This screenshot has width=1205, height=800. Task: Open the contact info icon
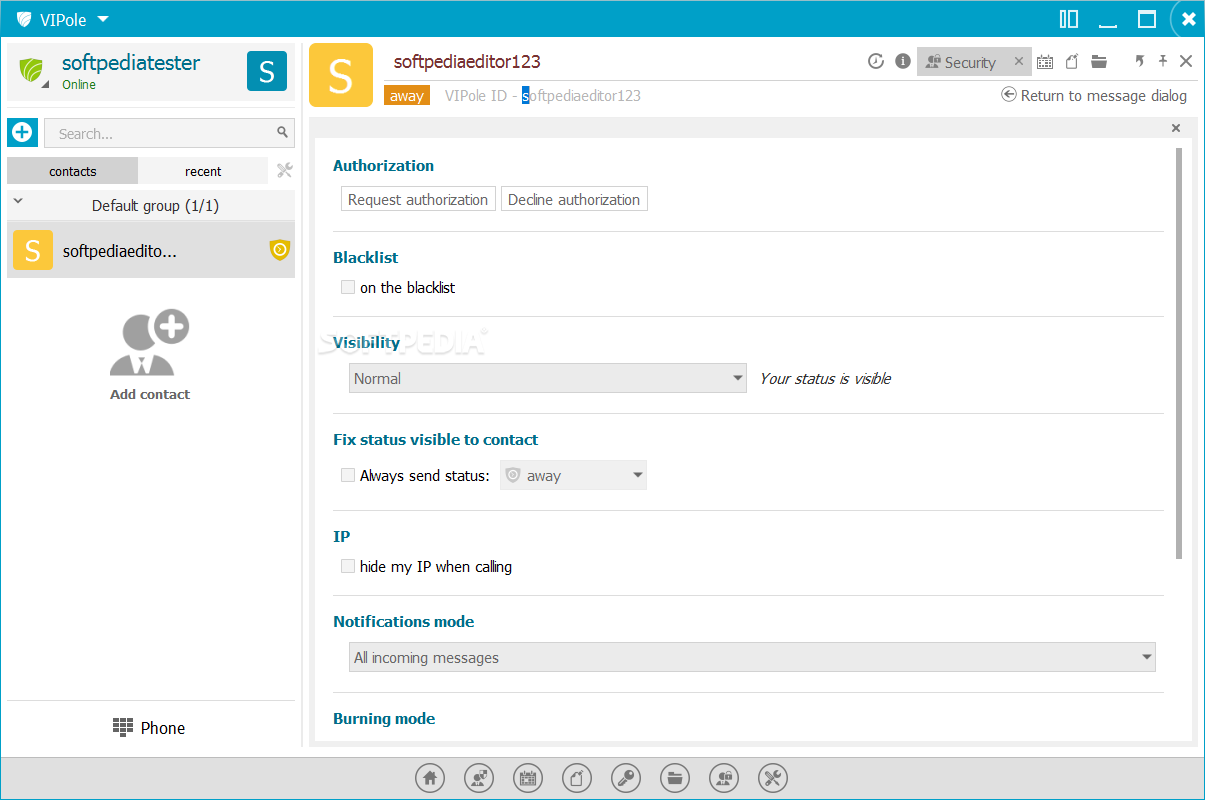click(x=903, y=61)
